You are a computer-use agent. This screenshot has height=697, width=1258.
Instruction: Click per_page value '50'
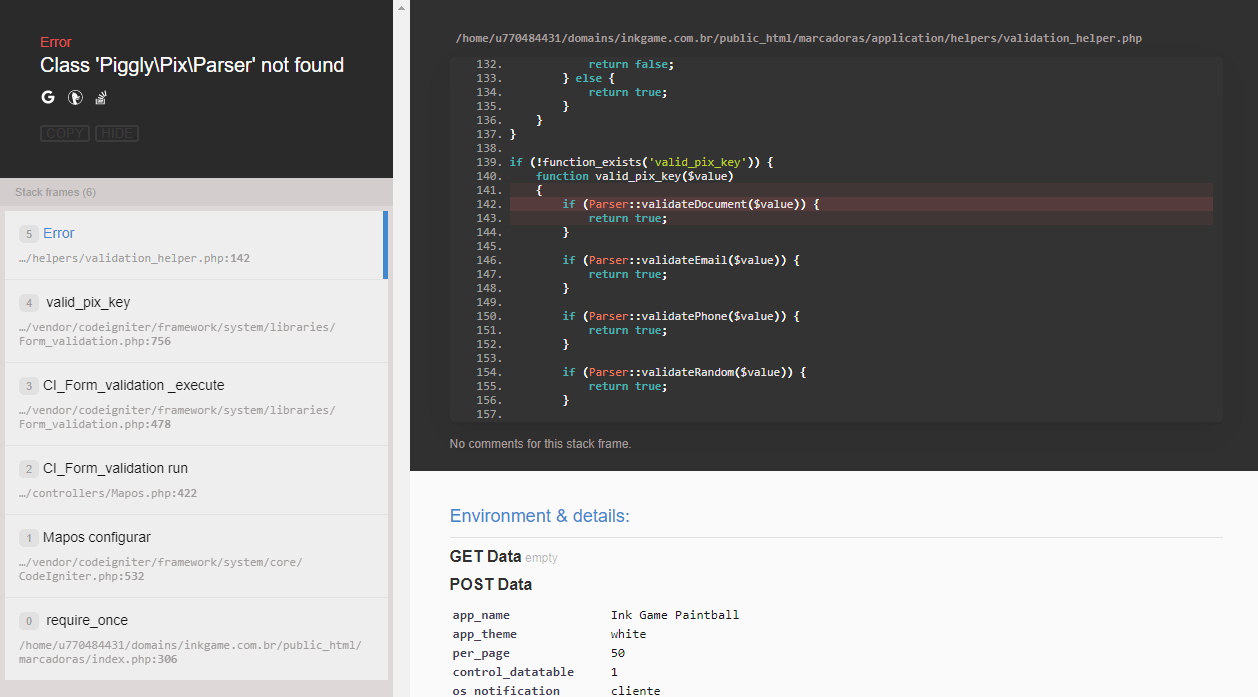point(618,653)
